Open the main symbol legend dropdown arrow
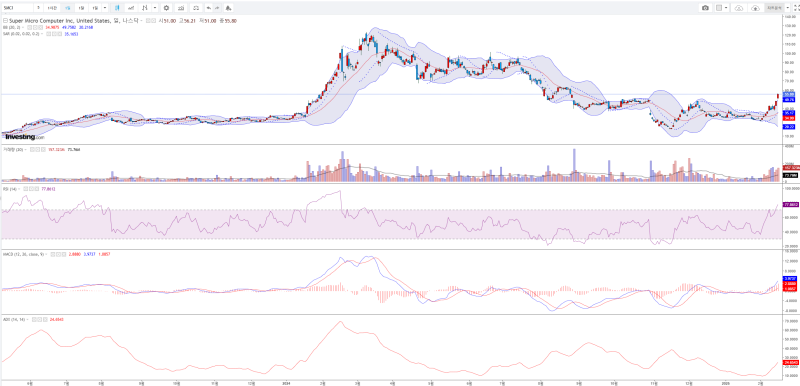 point(141,20)
